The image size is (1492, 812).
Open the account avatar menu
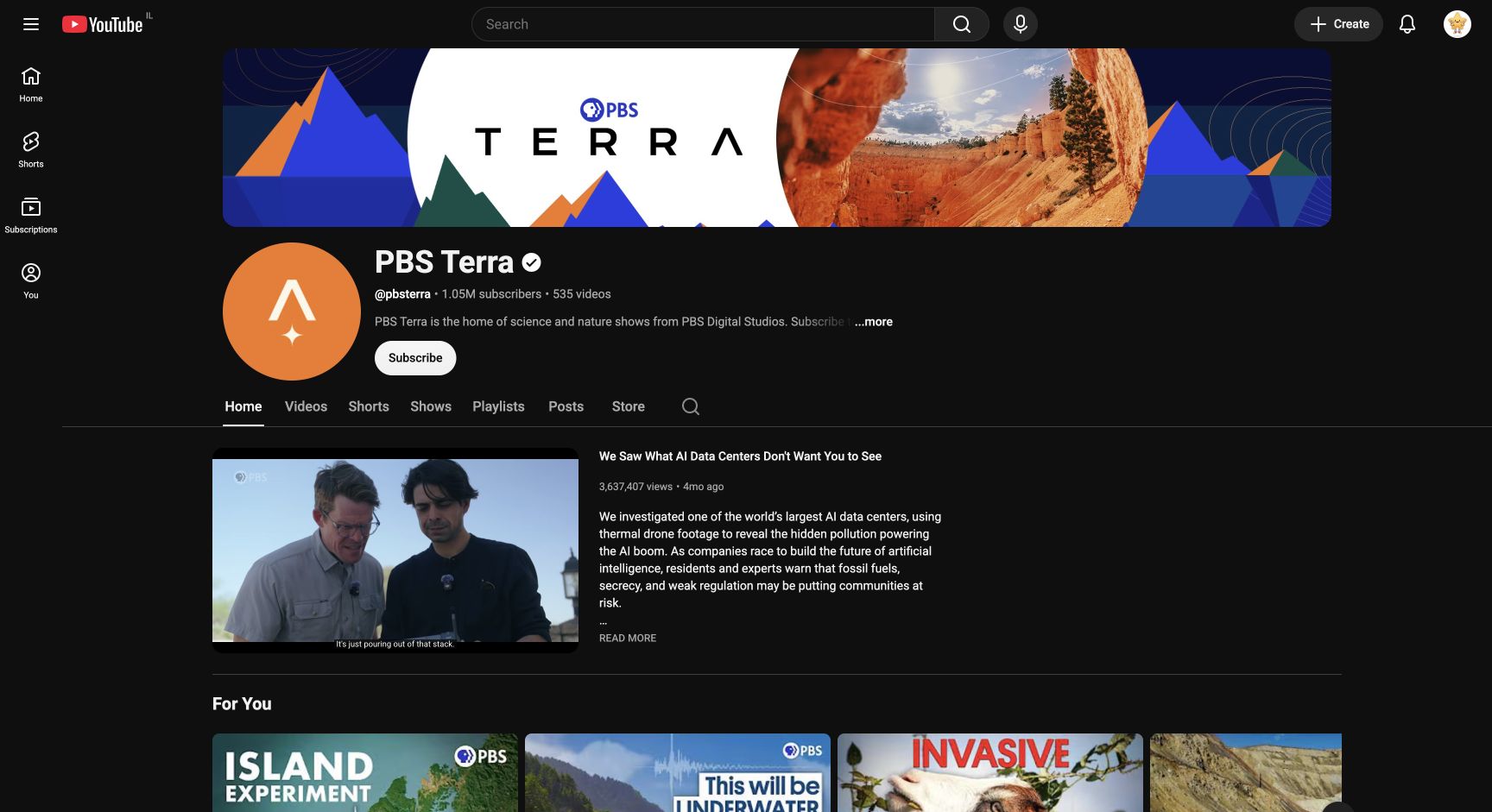(x=1457, y=24)
